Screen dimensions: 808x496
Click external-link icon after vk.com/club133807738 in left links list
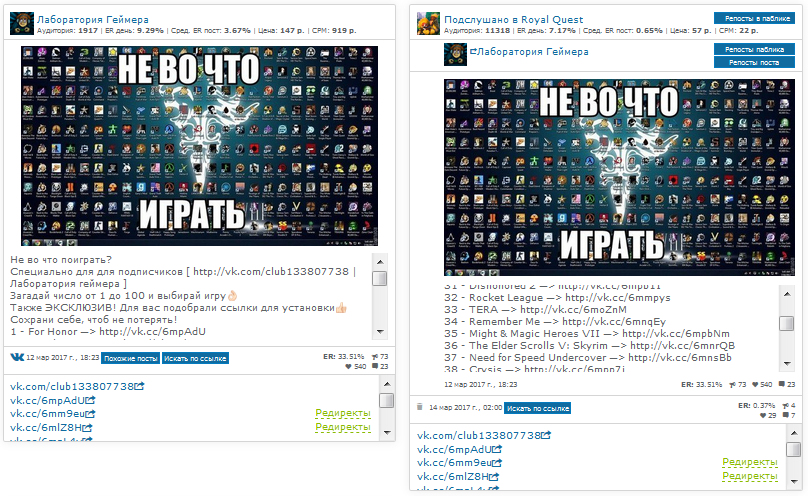click(x=140, y=386)
